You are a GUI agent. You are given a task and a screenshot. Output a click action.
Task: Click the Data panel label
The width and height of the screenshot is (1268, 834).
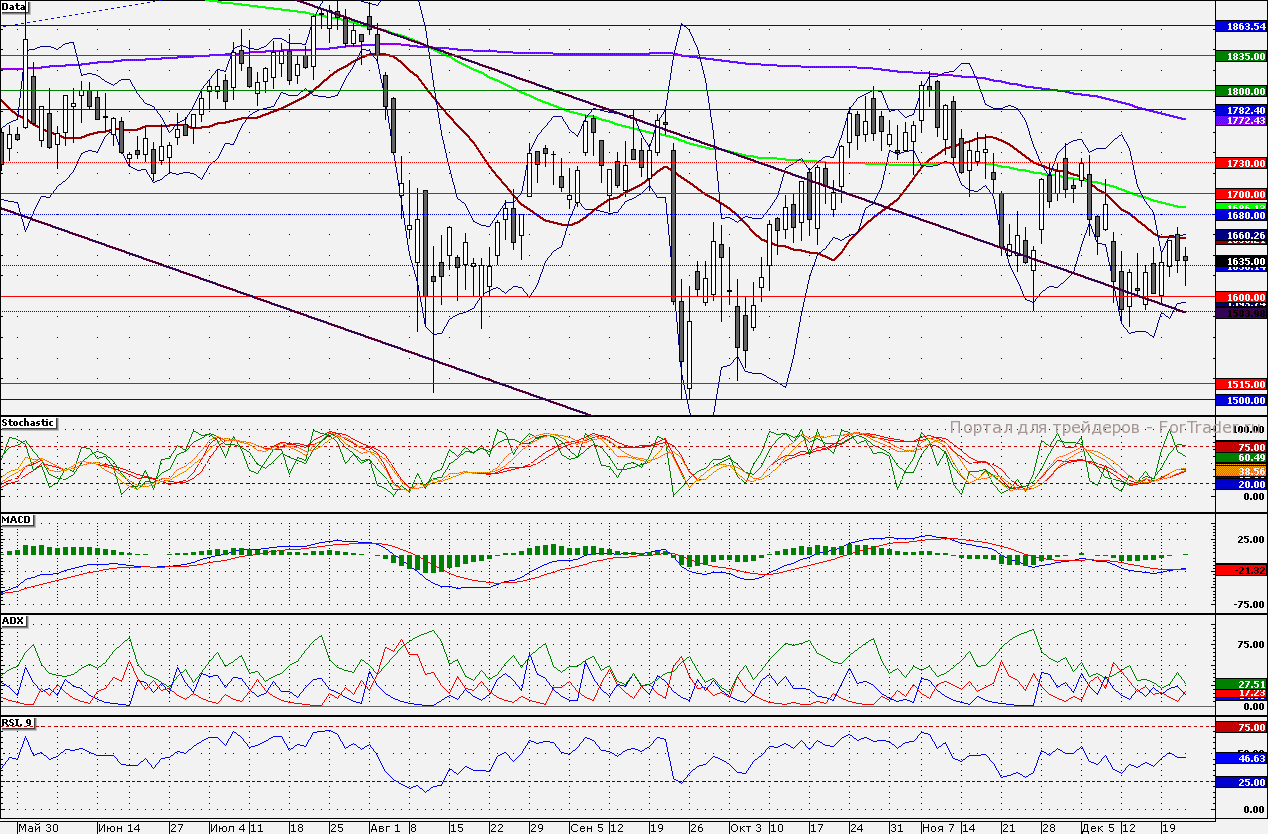[15, 7]
